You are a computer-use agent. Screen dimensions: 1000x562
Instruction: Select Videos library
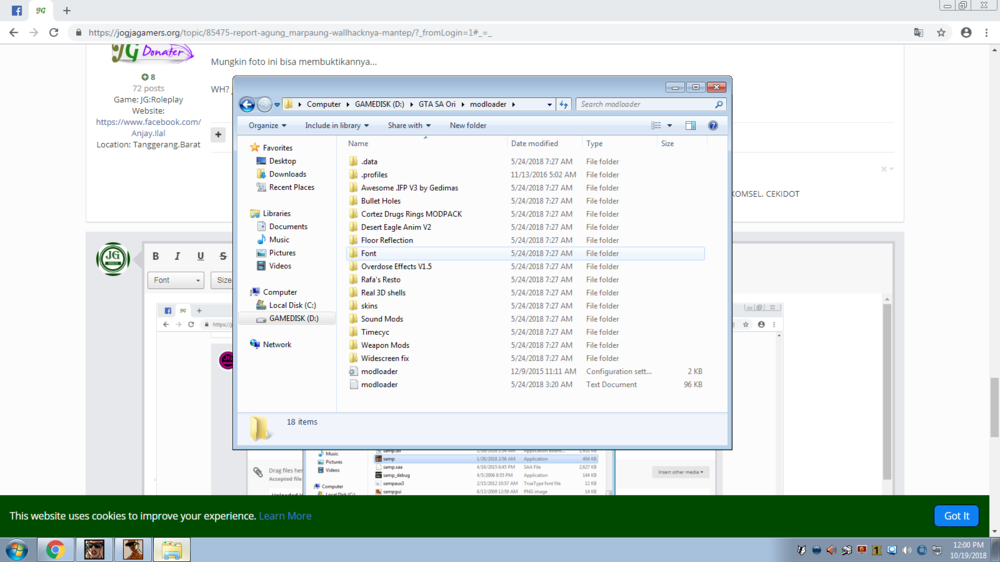pyautogui.click(x=280, y=266)
